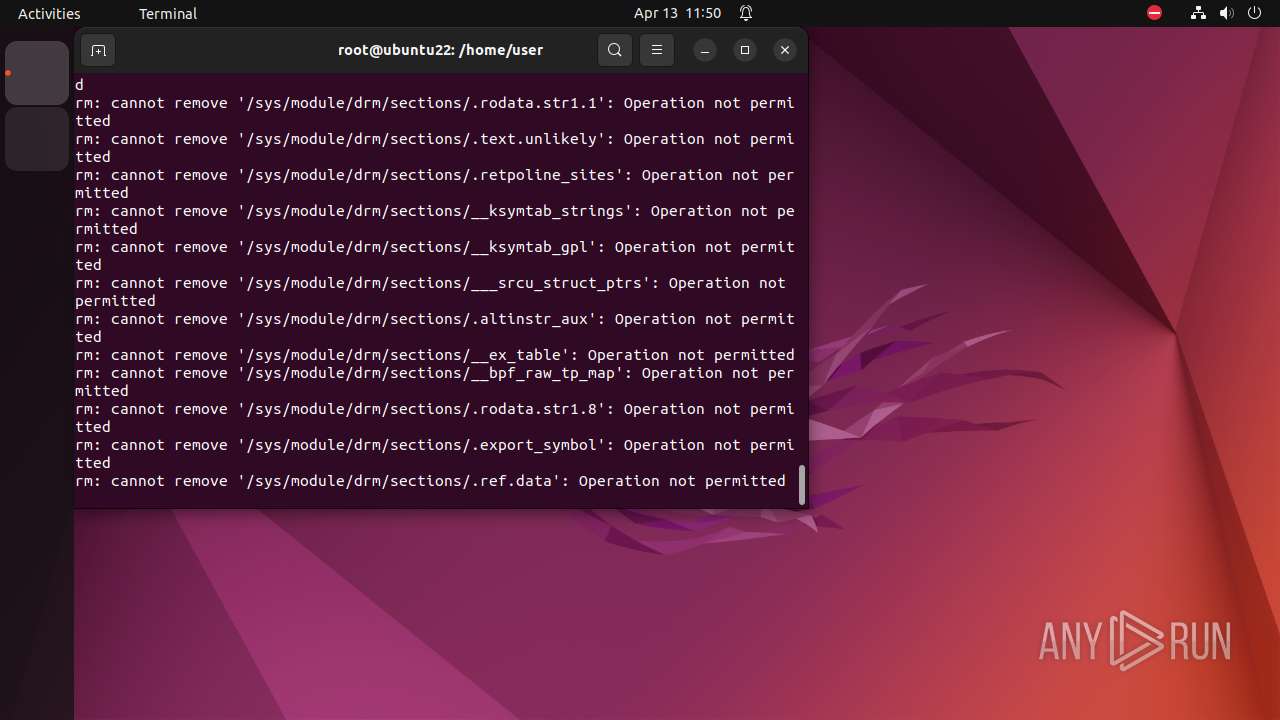Click the terminal vertical scrollbar thumb
The height and width of the screenshot is (720, 1280).
pos(801,485)
